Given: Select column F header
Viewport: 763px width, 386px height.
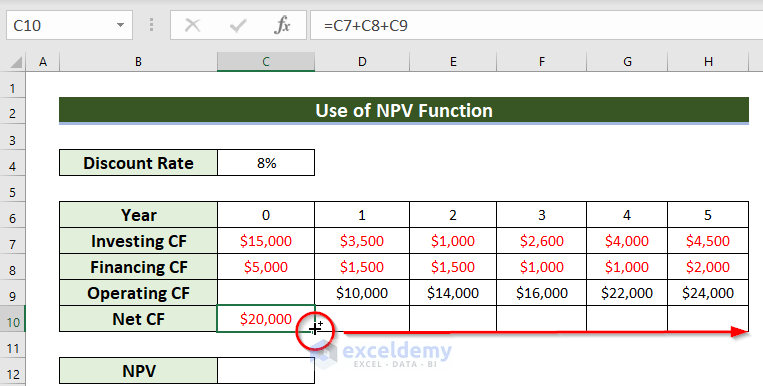Looking at the screenshot, I should coord(542,62).
